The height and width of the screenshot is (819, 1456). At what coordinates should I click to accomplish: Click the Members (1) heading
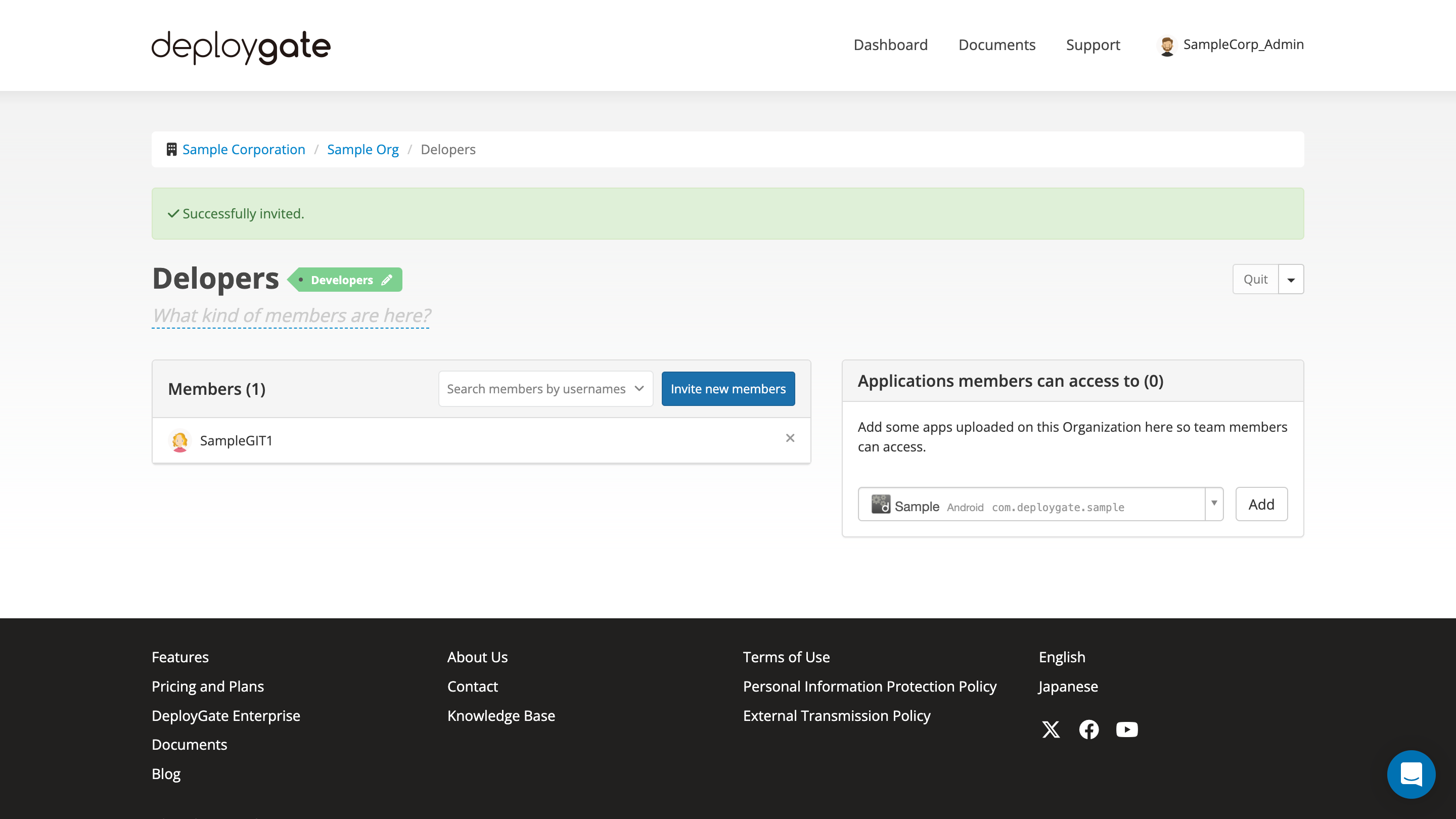coord(216,389)
